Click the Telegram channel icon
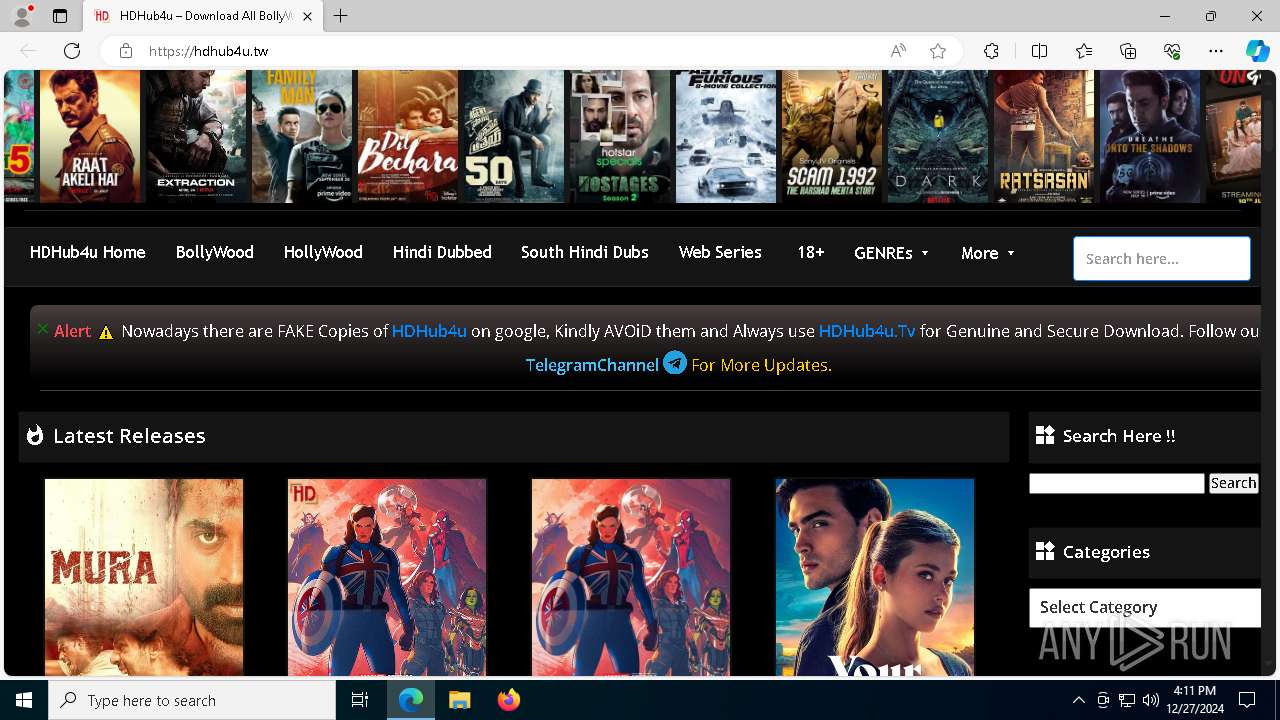The image size is (1280, 720). coord(675,363)
